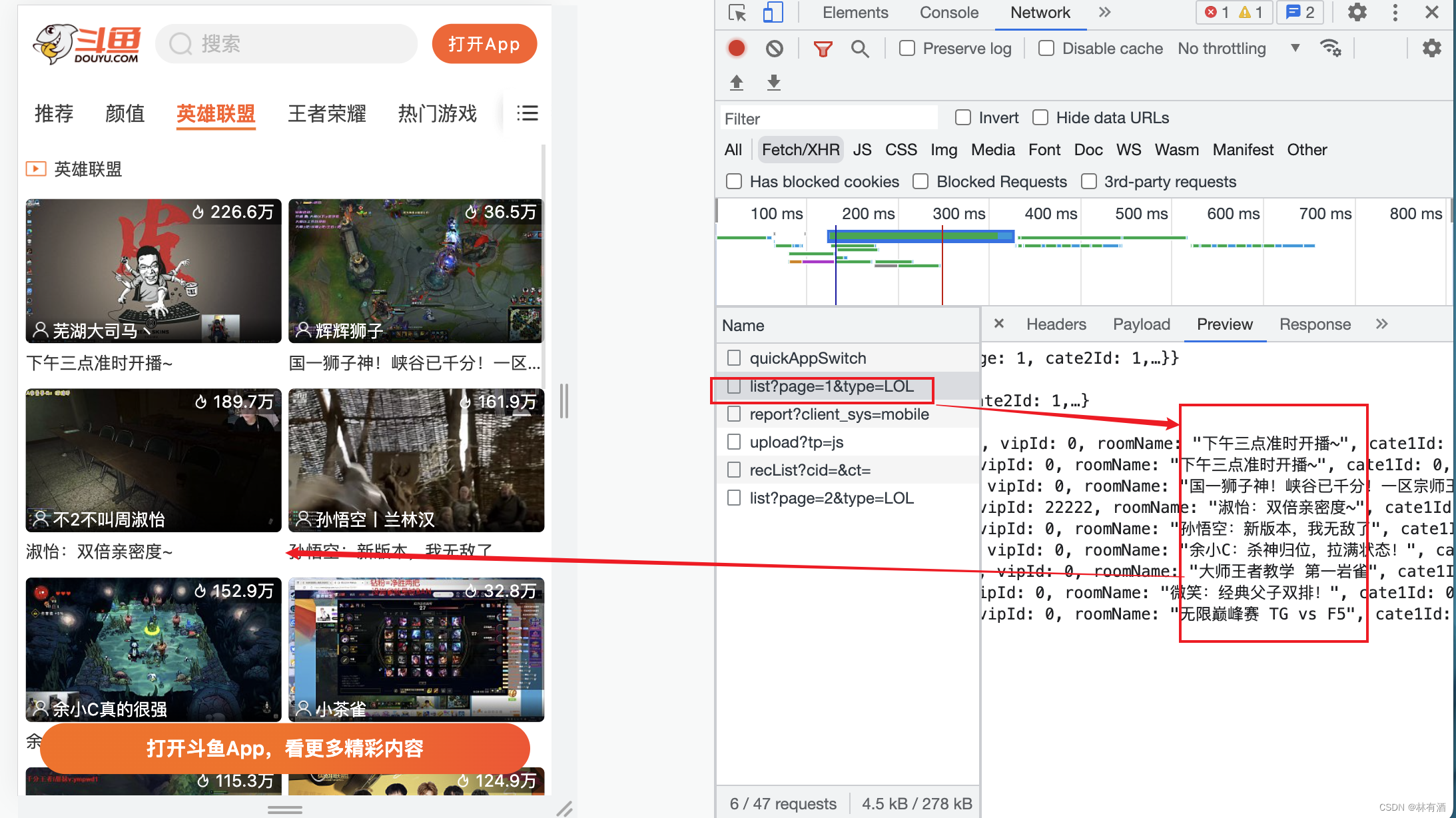Viewport: 1456px width, 818px height.
Task: Open DevTools settings gear
Action: pos(1357,12)
